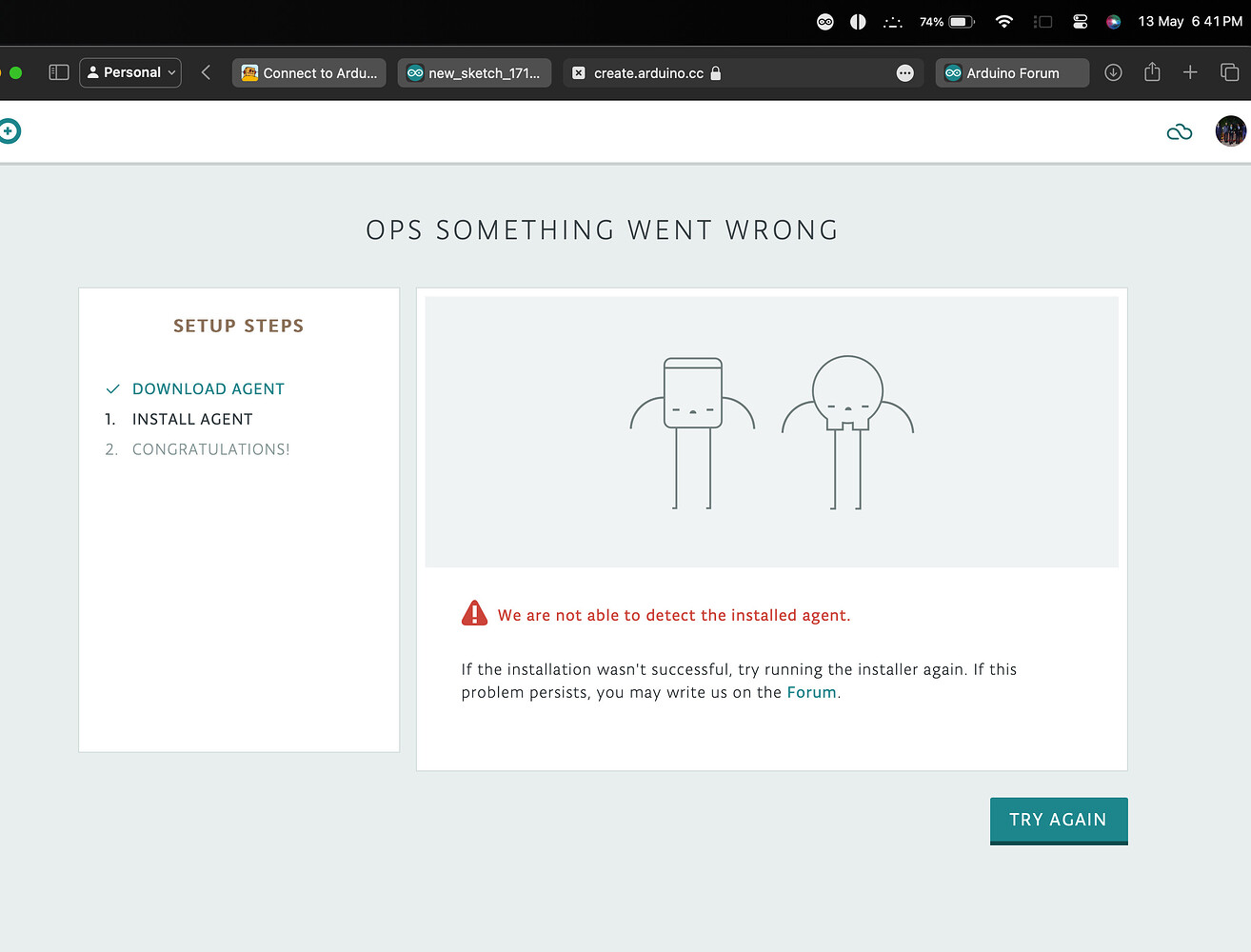Image resolution: width=1251 pixels, height=952 pixels.
Task: Click the red warning triangle icon
Action: pyautogui.click(x=474, y=613)
